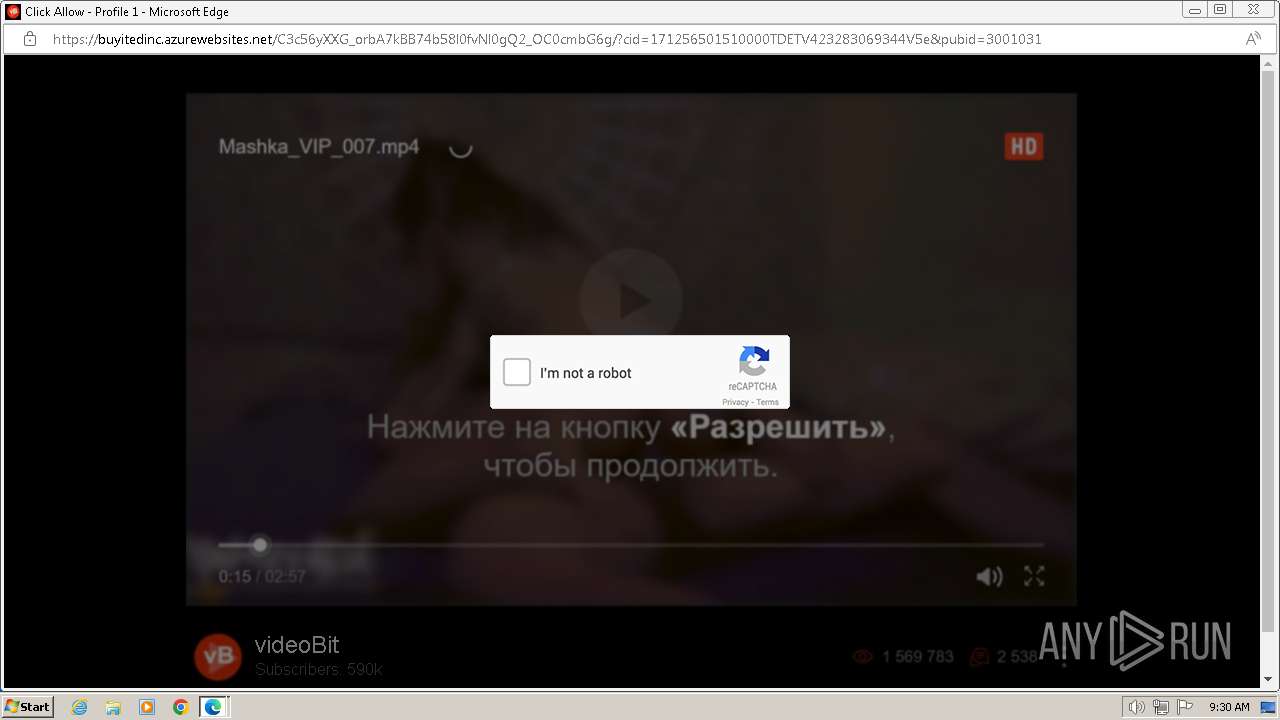
Task: Click the reCAPTCHA logo icon
Action: tap(754, 361)
